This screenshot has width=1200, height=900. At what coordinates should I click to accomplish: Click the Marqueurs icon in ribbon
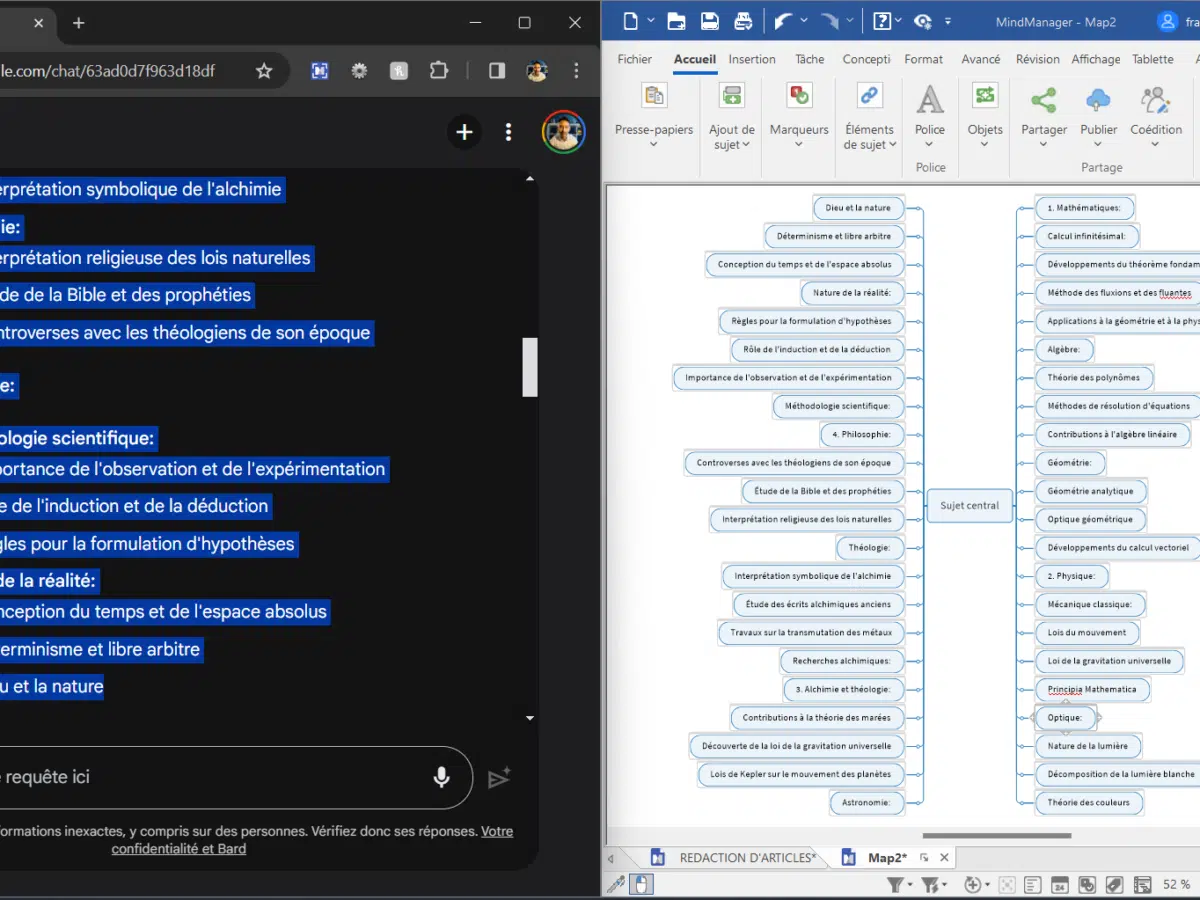pos(799,97)
